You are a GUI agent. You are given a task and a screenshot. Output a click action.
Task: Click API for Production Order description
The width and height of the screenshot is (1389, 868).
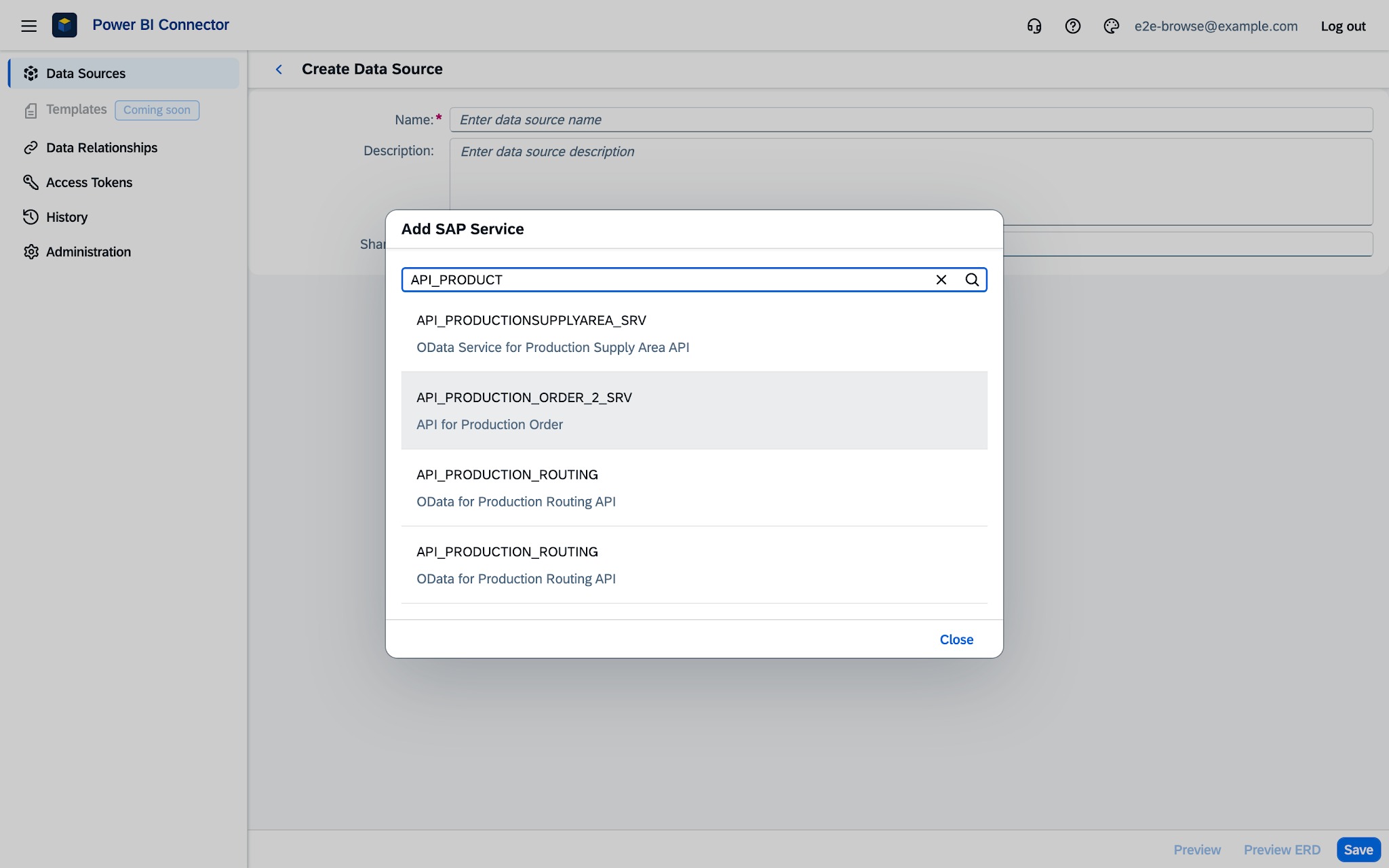click(490, 425)
